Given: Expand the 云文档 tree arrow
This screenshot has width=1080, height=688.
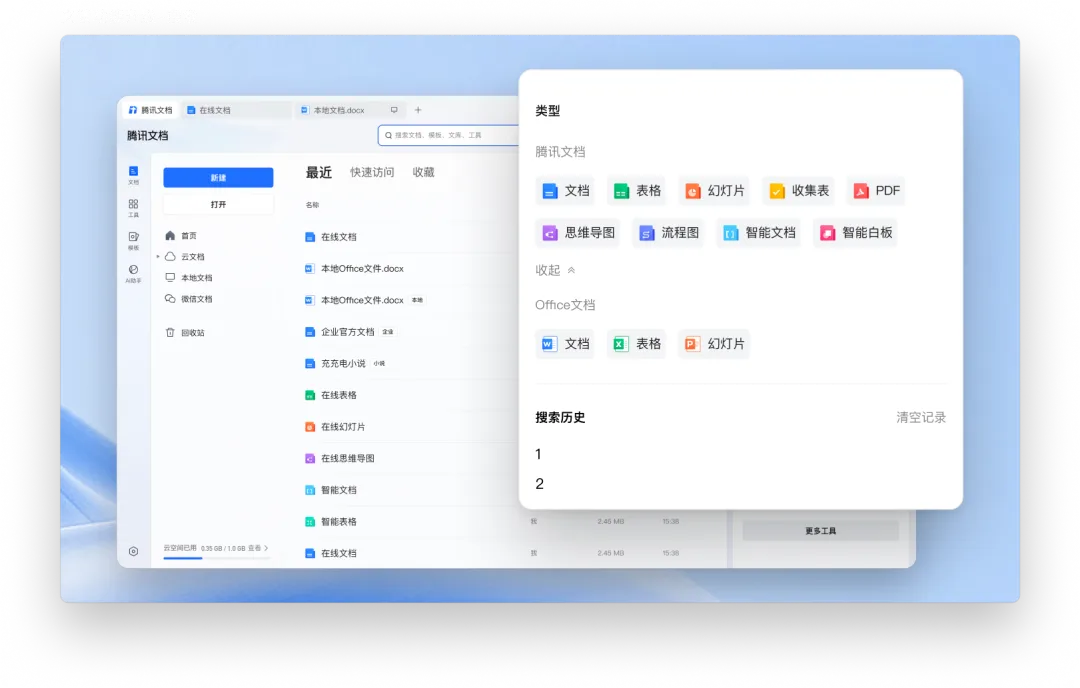Looking at the screenshot, I should (158, 257).
